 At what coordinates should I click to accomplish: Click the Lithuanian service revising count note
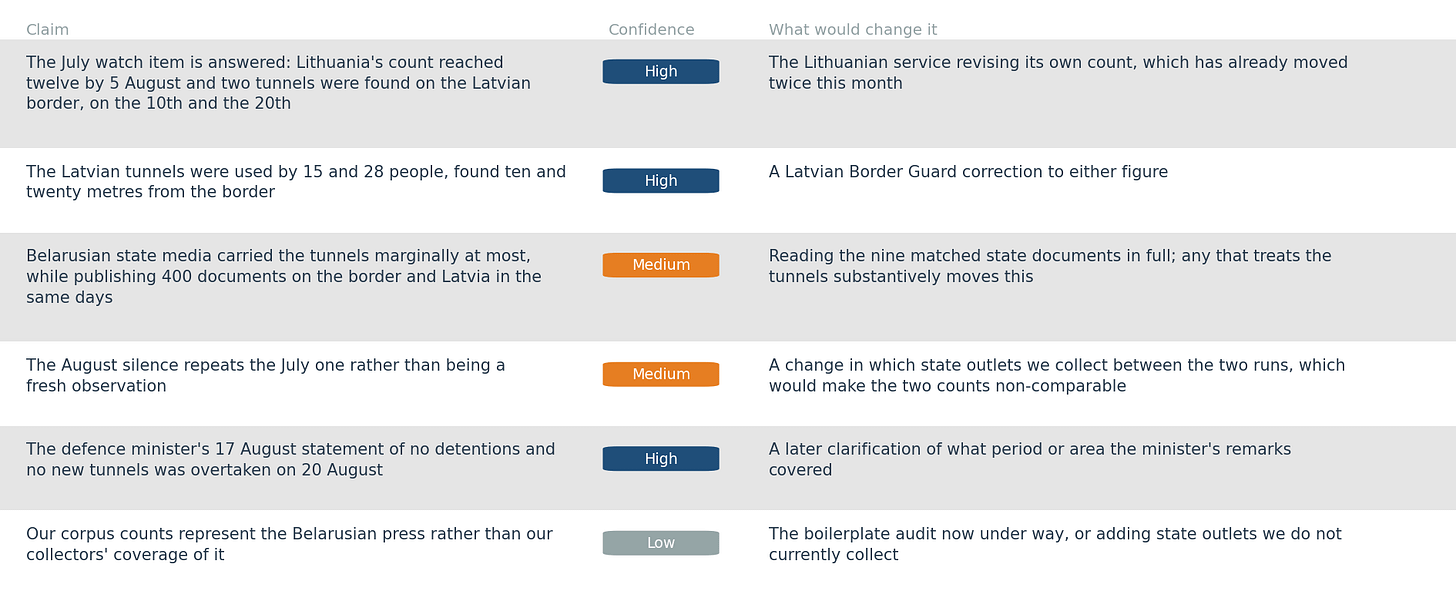[1058, 73]
